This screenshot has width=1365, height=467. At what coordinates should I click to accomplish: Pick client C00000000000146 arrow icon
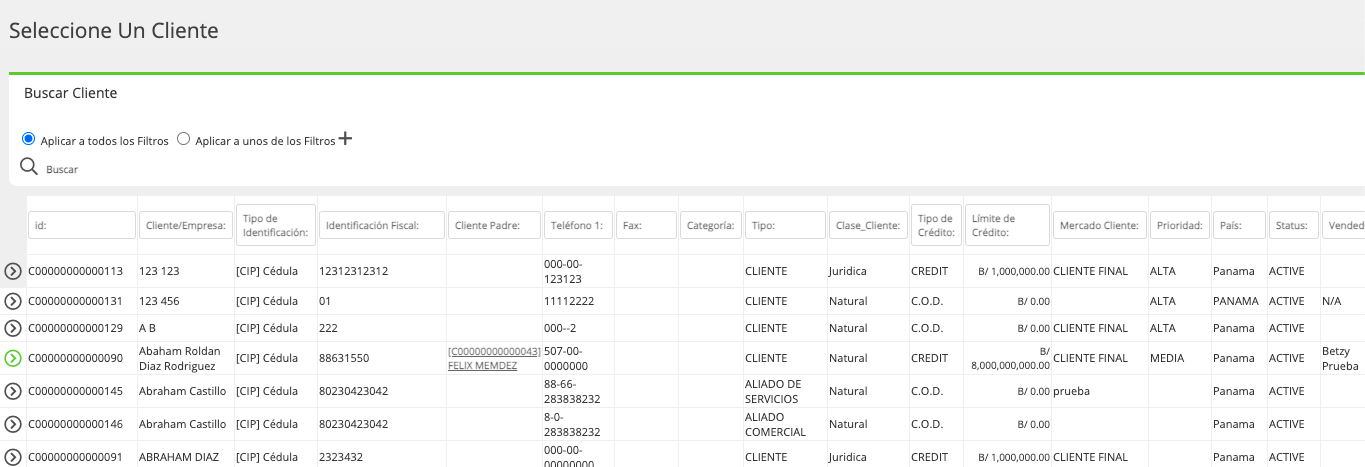[x=13, y=424]
